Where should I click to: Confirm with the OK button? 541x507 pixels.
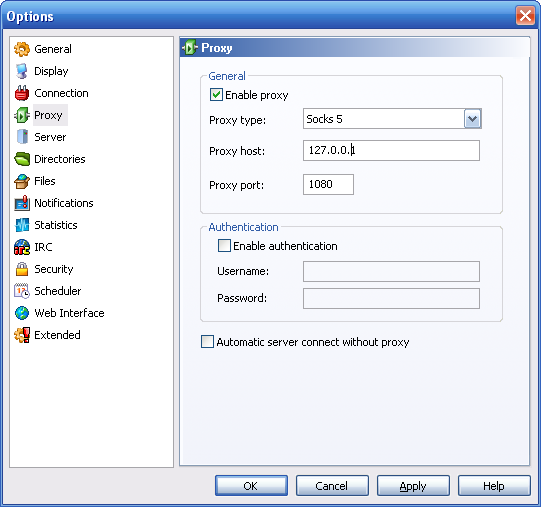(x=251, y=486)
